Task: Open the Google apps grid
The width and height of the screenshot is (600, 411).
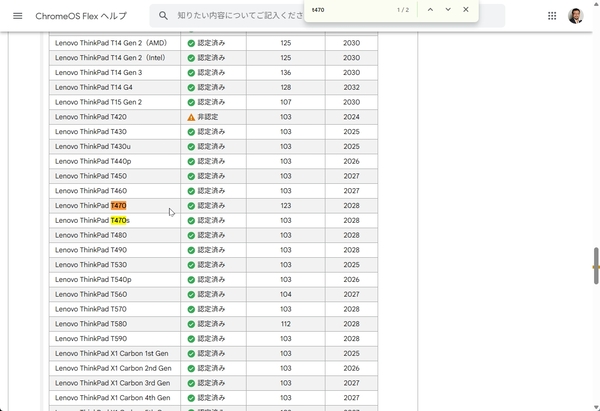Action: (552, 16)
